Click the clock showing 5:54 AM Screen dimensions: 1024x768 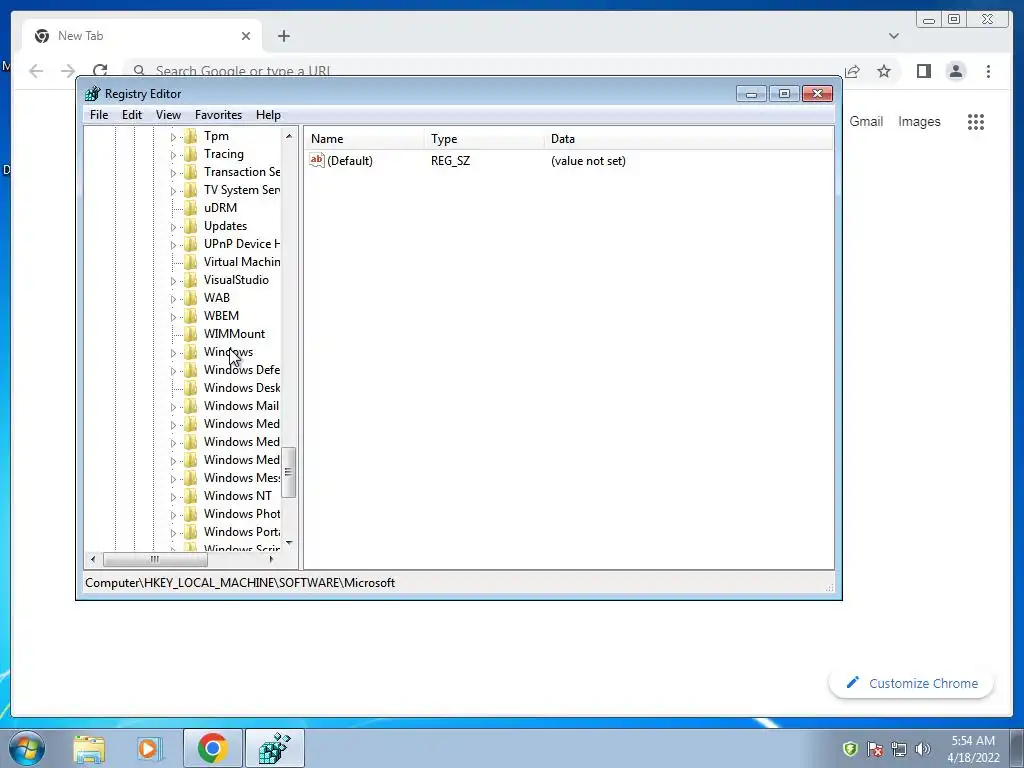(973, 741)
